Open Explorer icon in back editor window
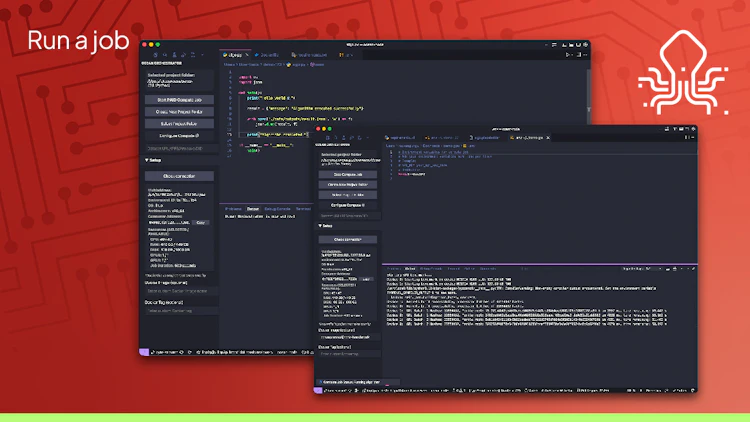This screenshot has width=750, height=422. tap(155, 55)
